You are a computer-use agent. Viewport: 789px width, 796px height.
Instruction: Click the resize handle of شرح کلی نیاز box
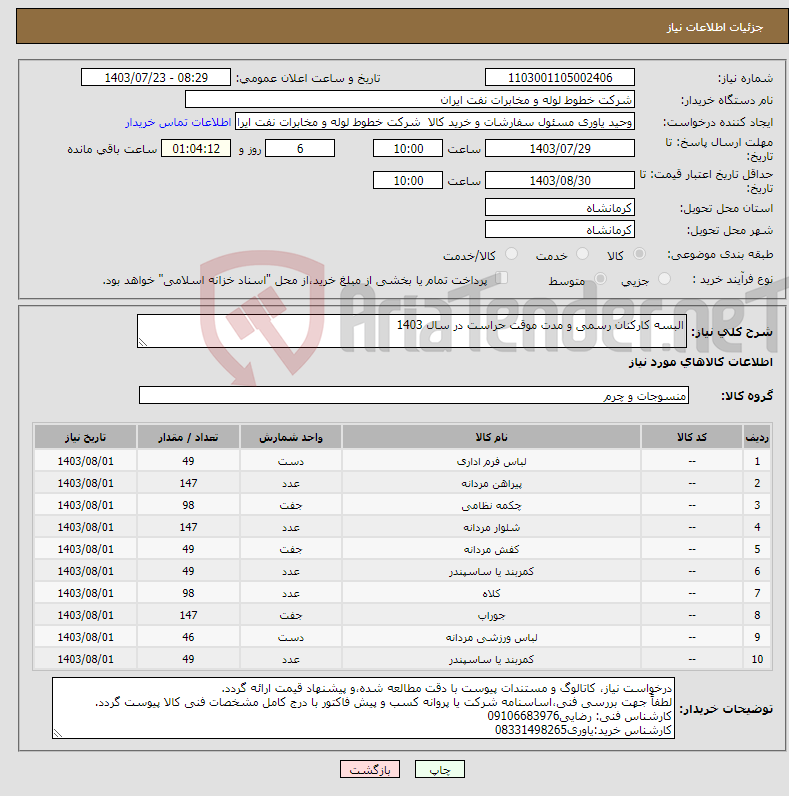point(143,343)
